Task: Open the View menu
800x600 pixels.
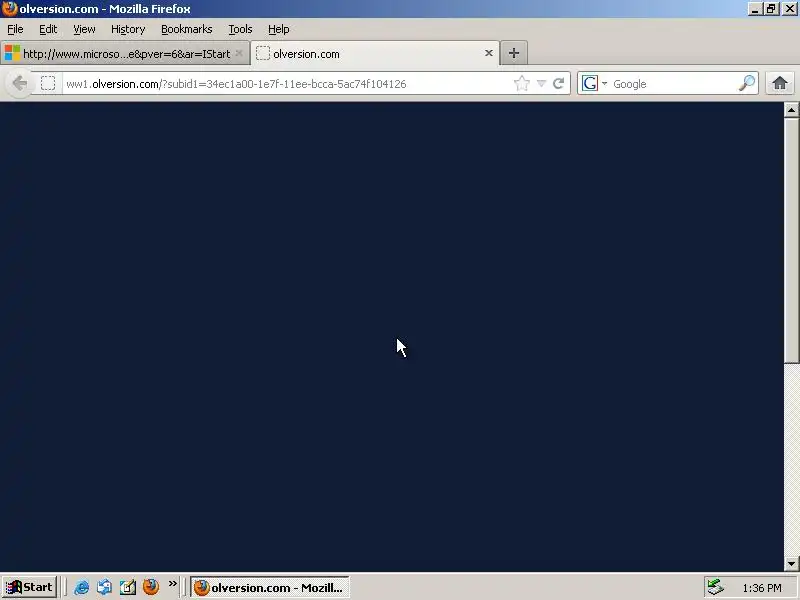Action: click(84, 29)
